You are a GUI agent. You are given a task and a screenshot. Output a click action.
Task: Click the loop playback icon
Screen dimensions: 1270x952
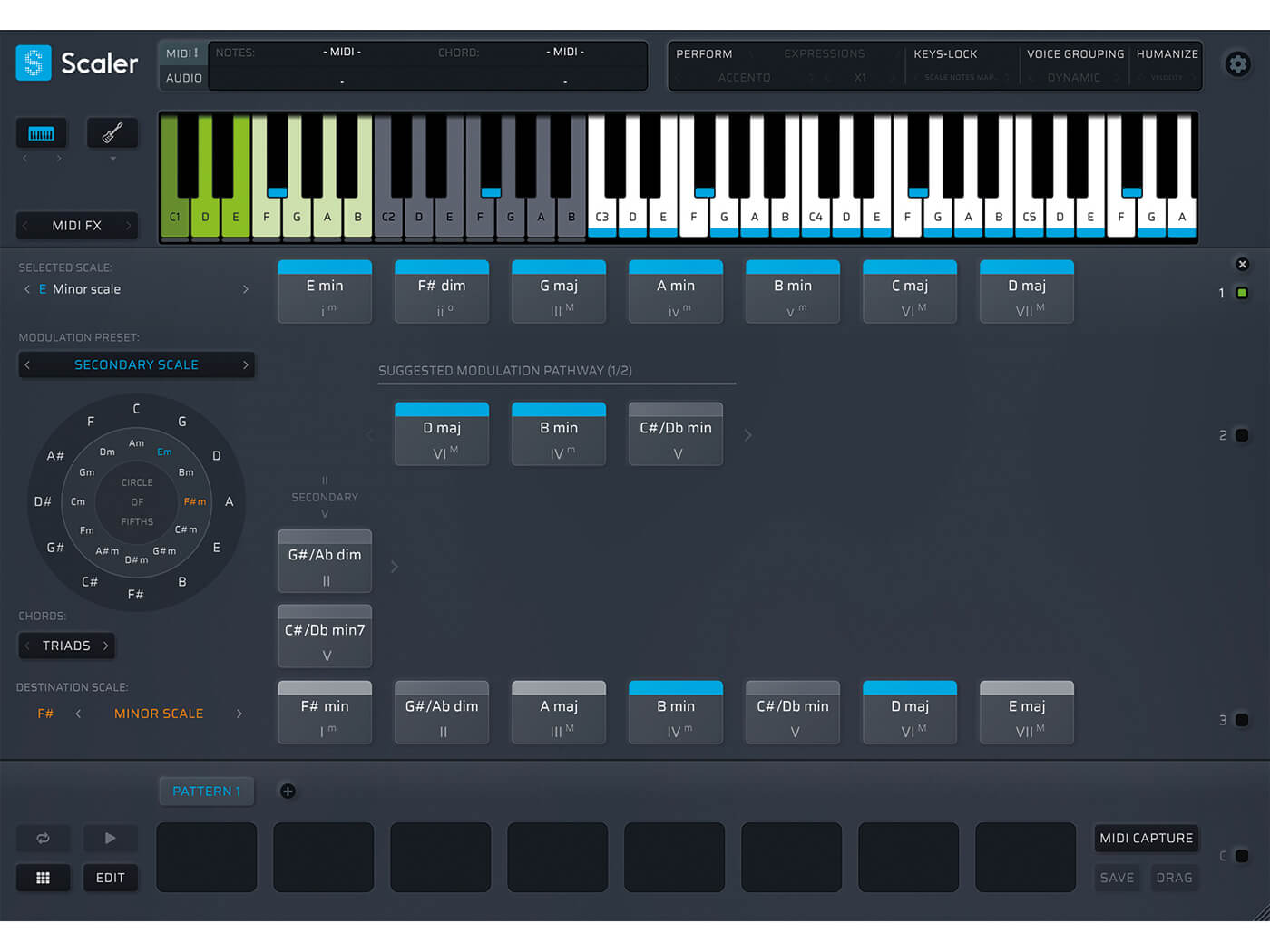[x=43, y=839]
